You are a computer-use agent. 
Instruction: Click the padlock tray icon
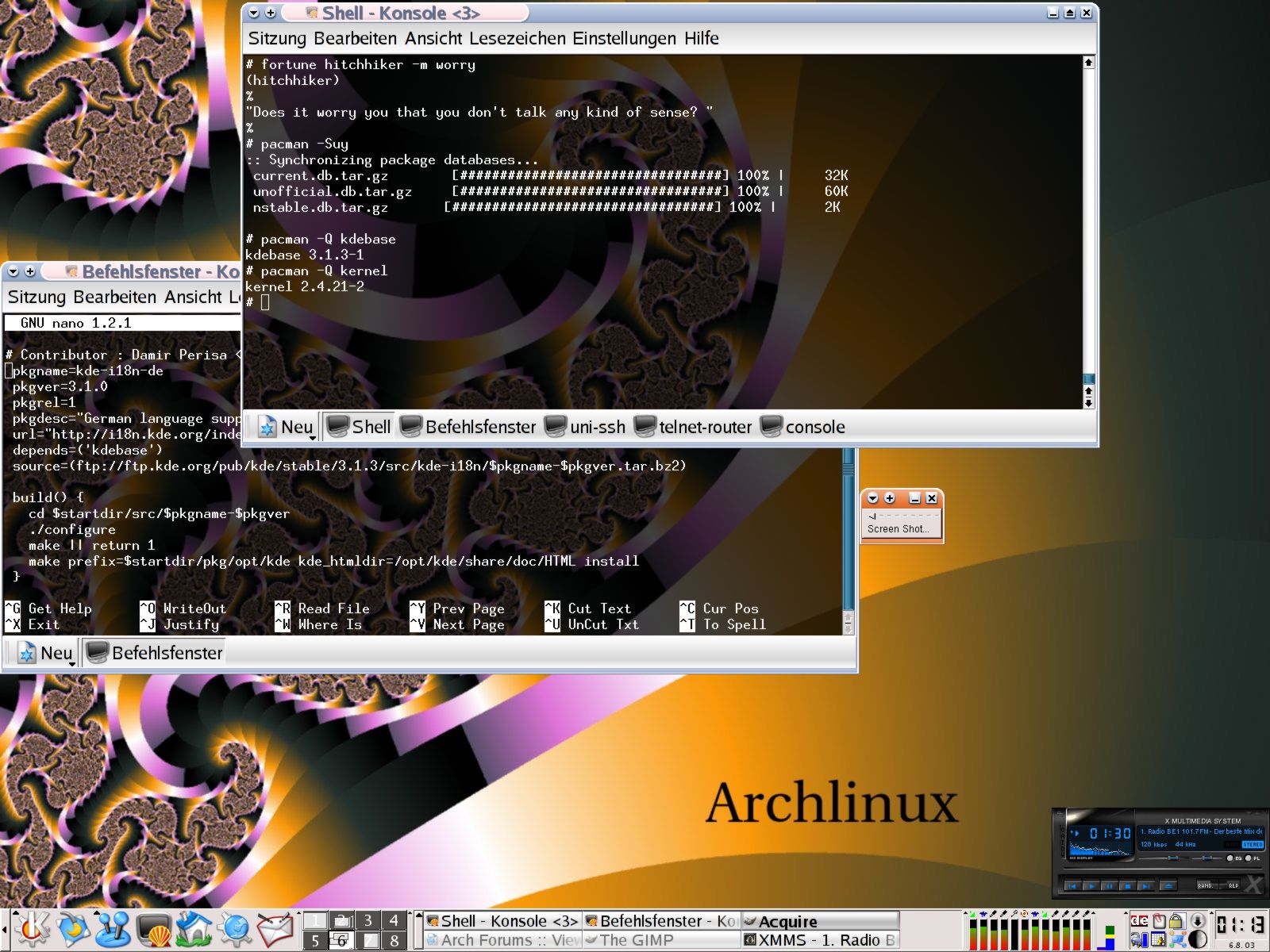(1177, 921)
